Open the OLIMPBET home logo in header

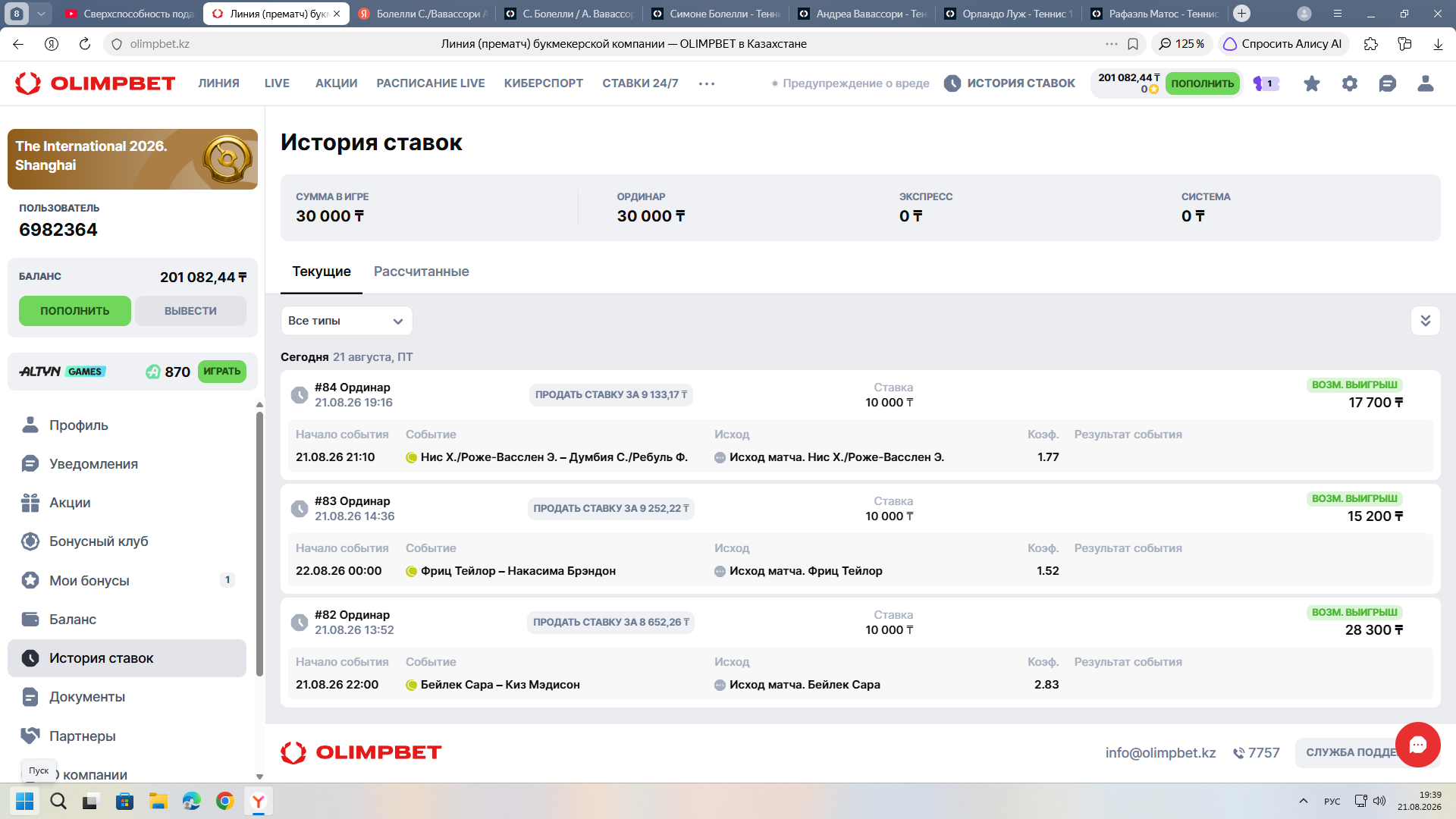tap(96, 83)
